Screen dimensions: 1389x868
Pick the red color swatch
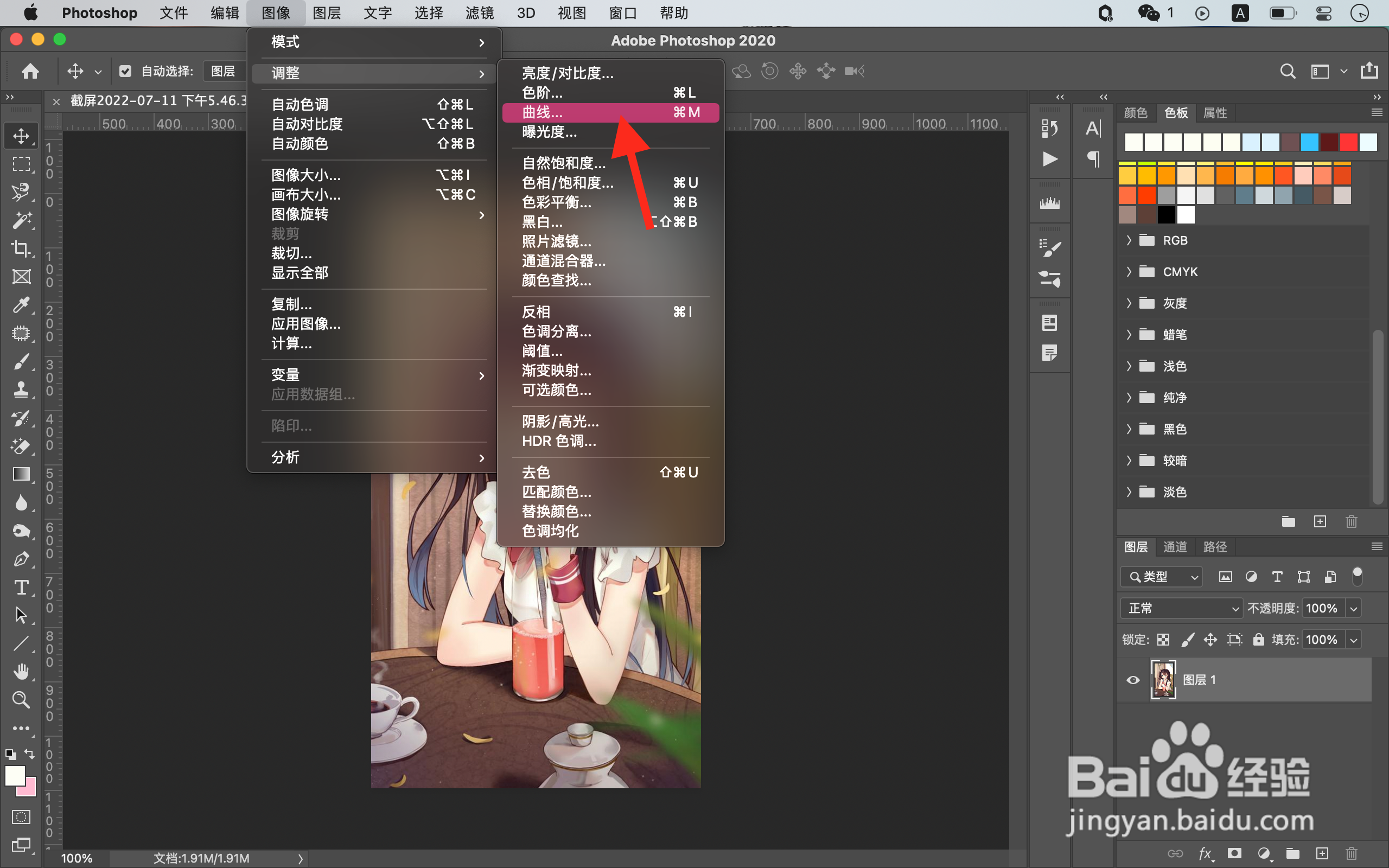pyautogui.click(x=1349, y=142)
